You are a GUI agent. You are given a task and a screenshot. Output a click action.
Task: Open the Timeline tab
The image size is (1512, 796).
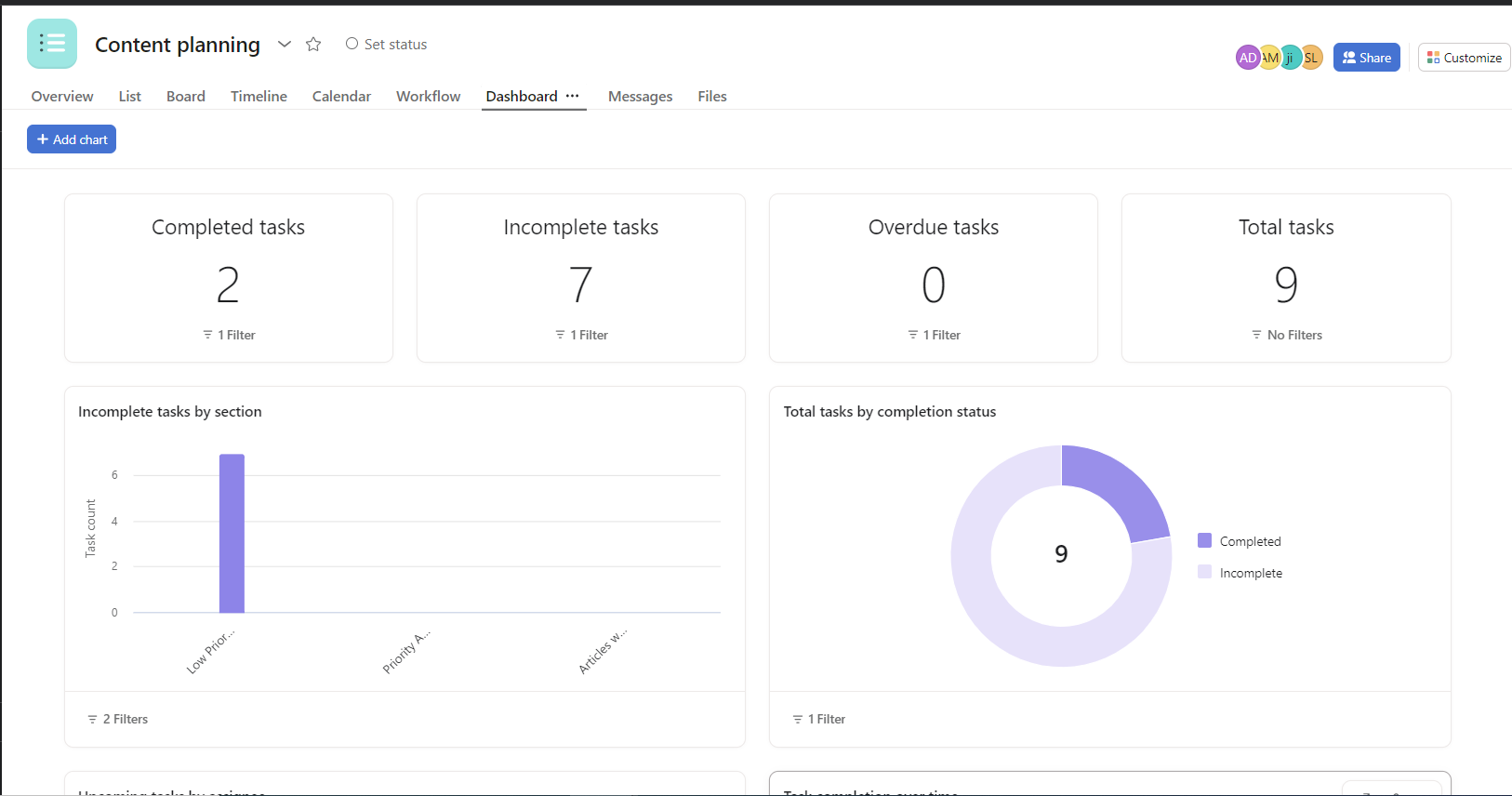259,97
